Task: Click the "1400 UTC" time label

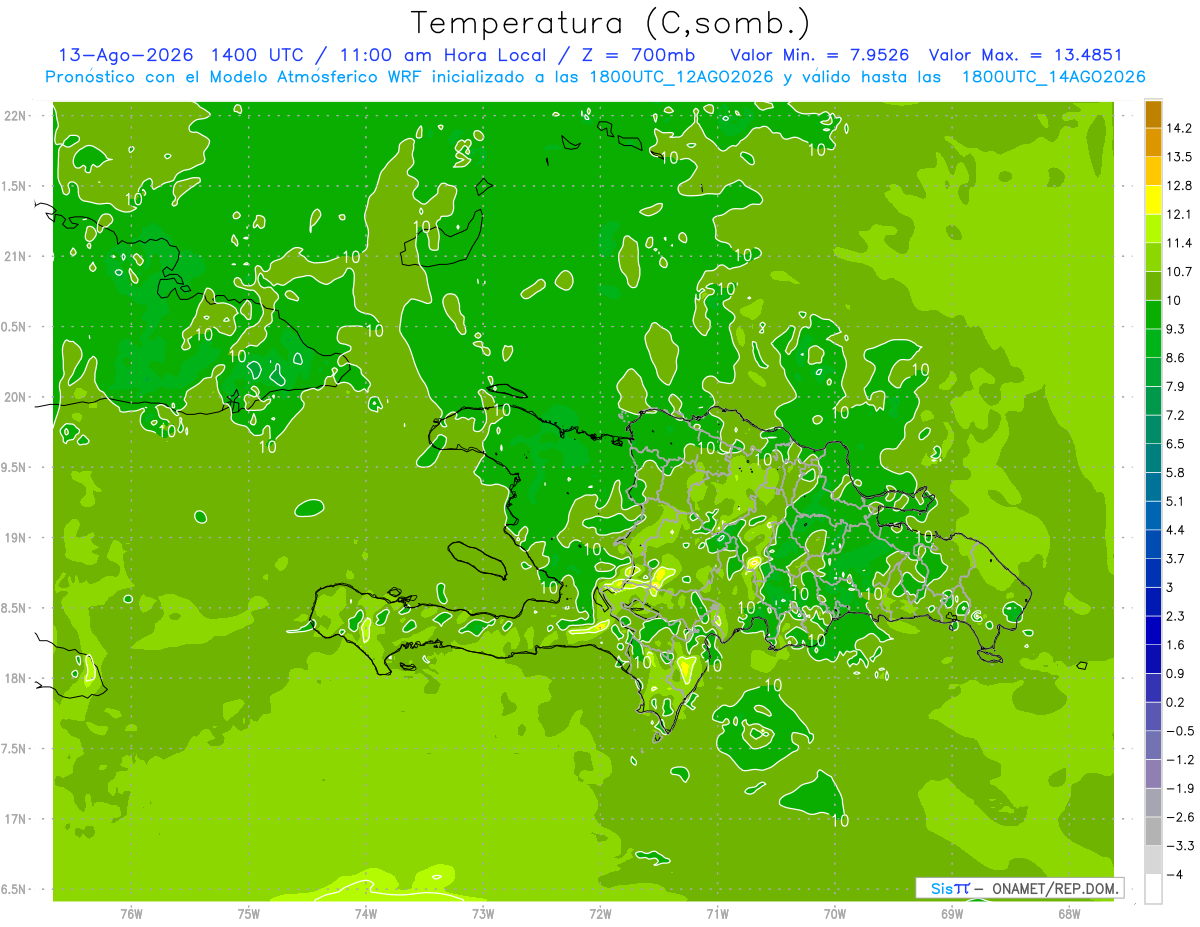Action: pos(258,55)
